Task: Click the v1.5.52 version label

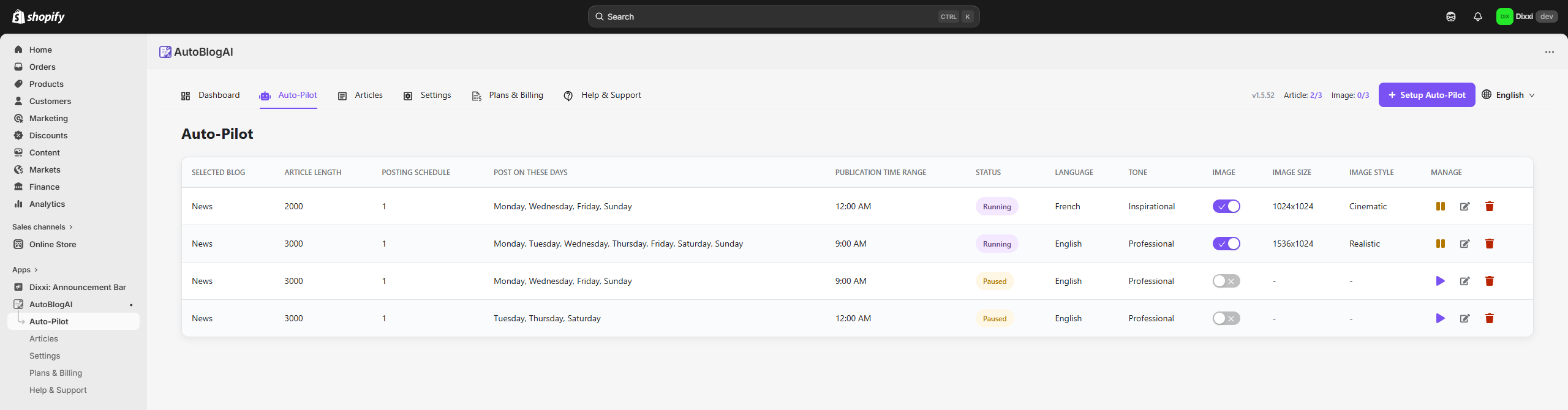Action: [x=1263, y=95]
